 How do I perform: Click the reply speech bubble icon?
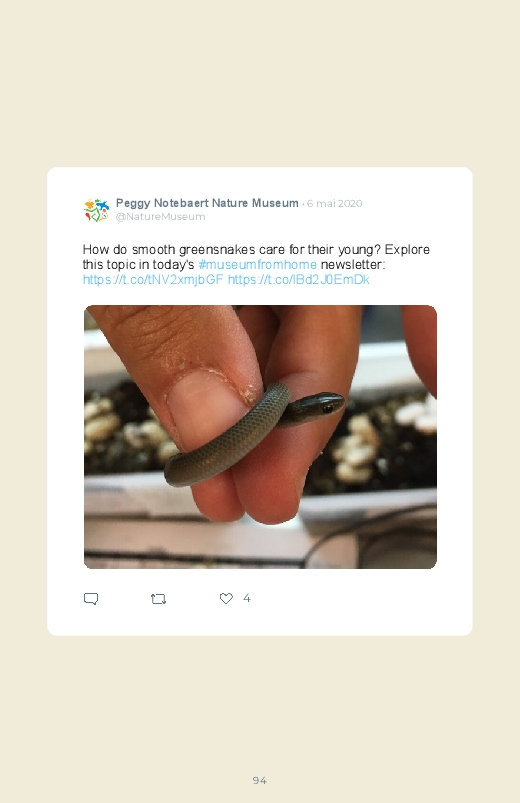[91, 599]
